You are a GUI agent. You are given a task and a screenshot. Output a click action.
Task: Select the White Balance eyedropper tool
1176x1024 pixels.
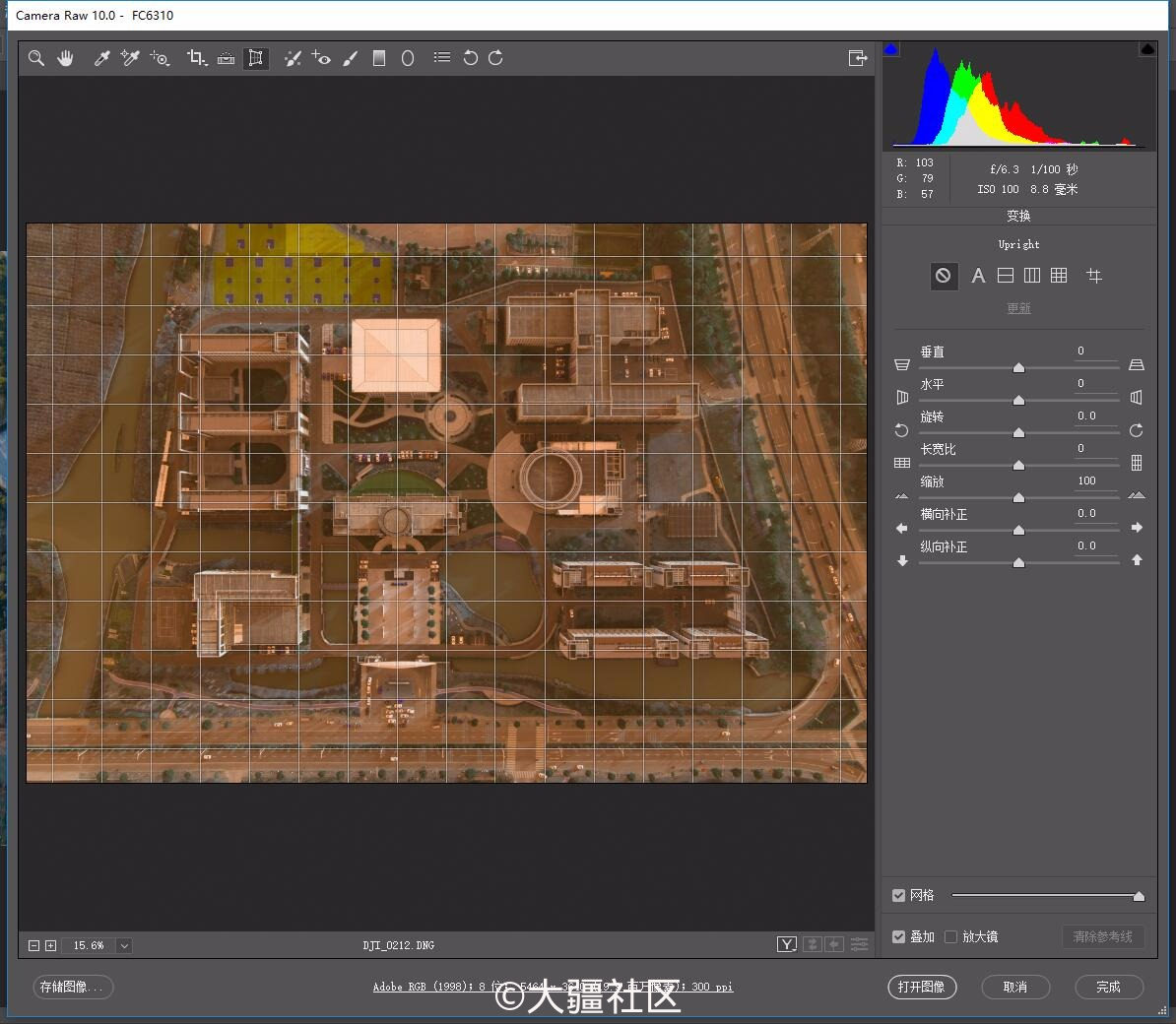102,58
